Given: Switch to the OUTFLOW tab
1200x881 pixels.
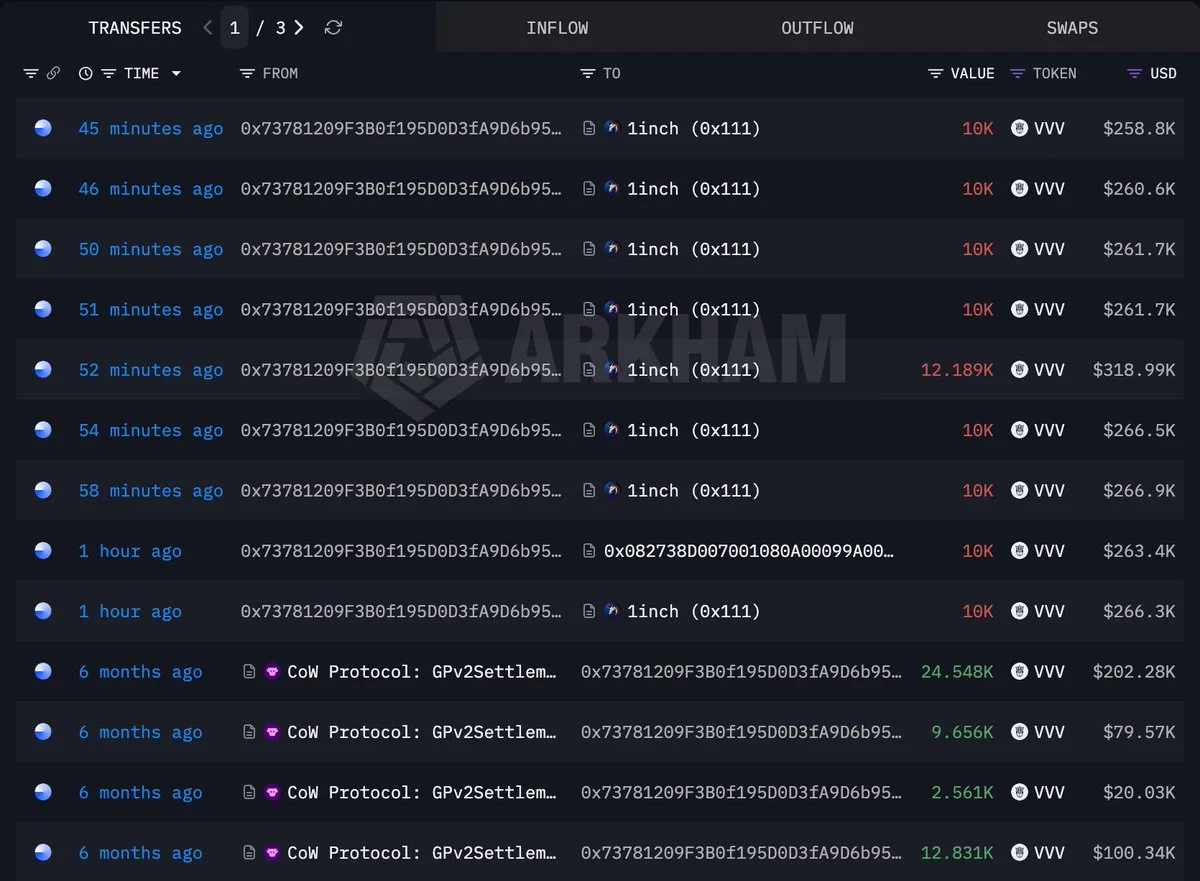Looking at the screenshot, I should 817,28.
